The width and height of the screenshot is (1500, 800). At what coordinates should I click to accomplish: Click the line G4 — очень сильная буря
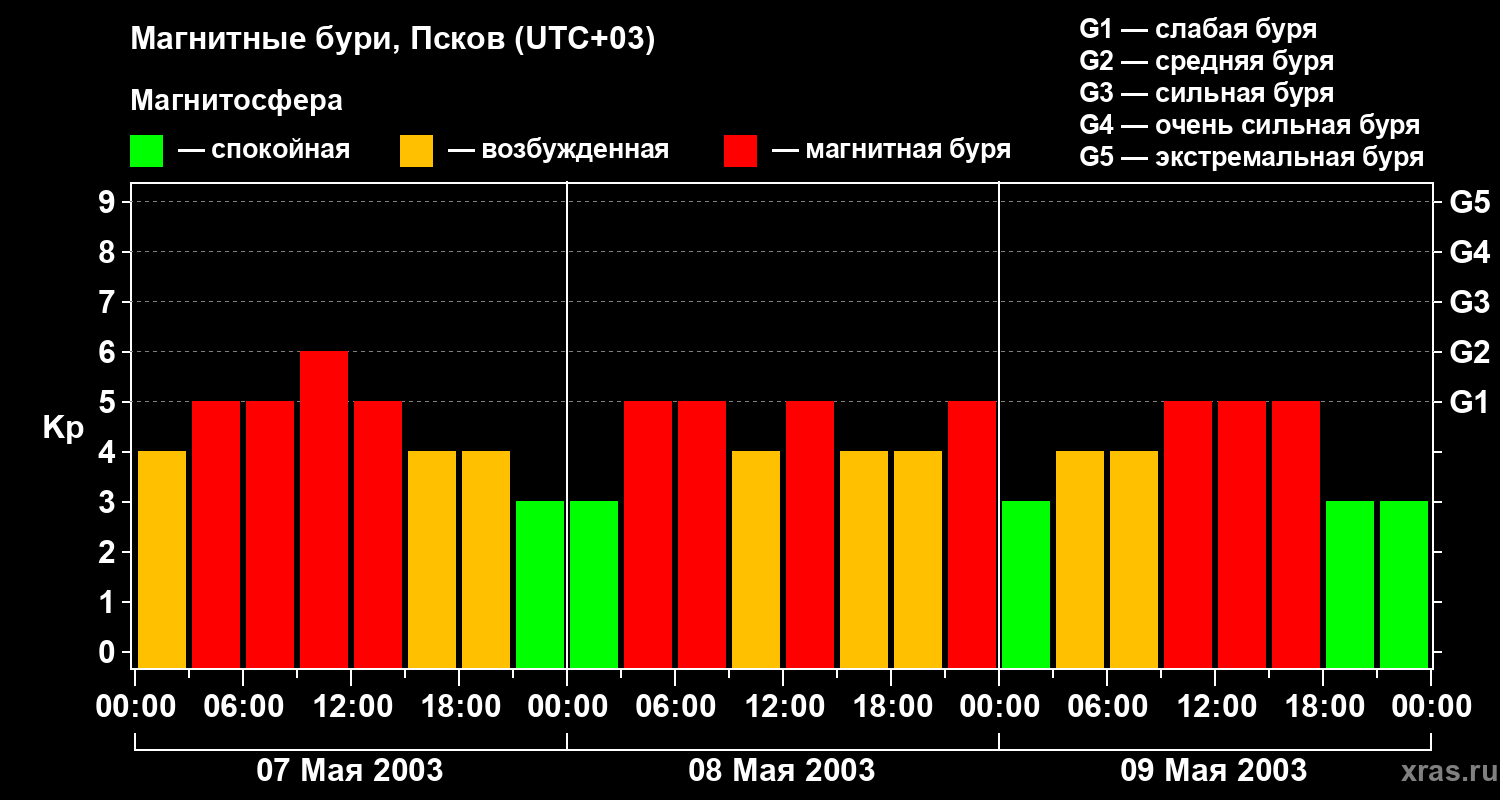[x=1250, y=125]
